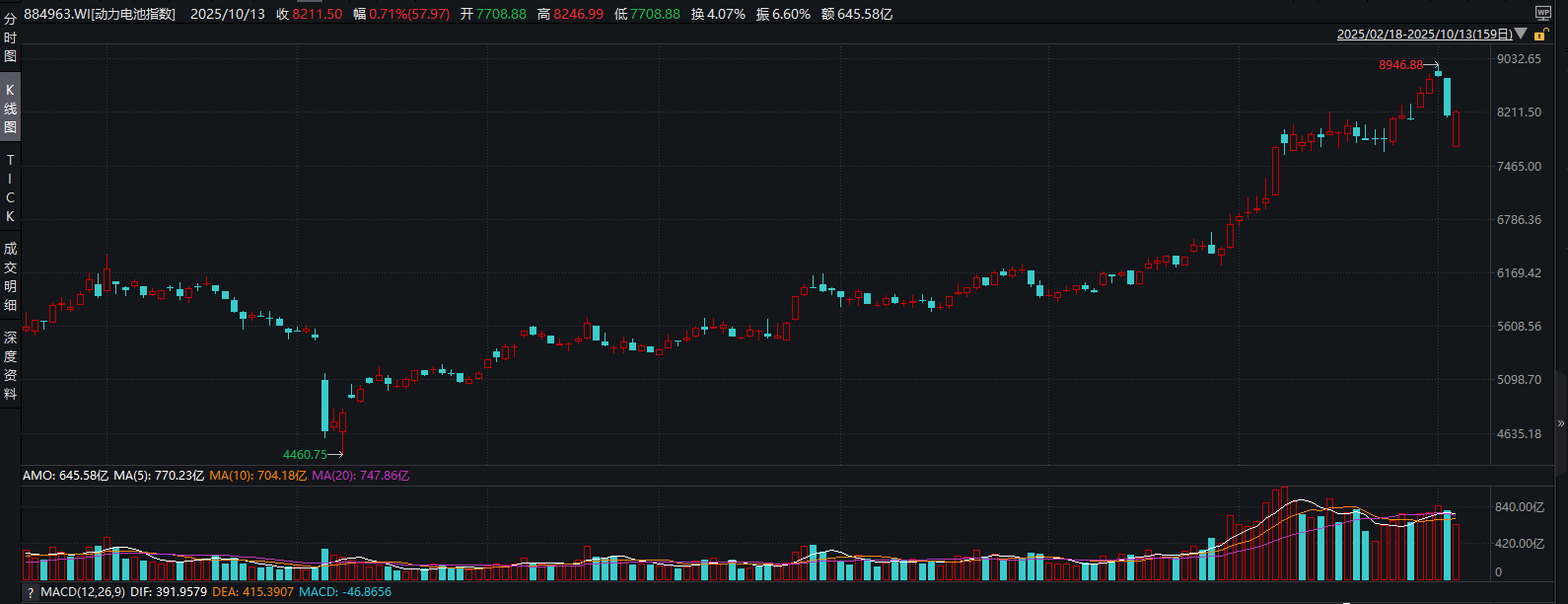Click the purple MA(20) volume label

[360, 476]
